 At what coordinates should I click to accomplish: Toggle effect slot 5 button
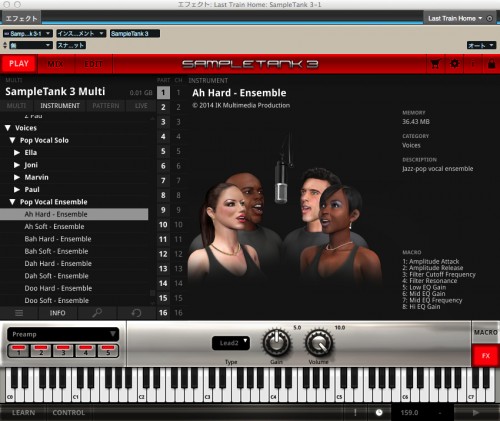(108, 351)
